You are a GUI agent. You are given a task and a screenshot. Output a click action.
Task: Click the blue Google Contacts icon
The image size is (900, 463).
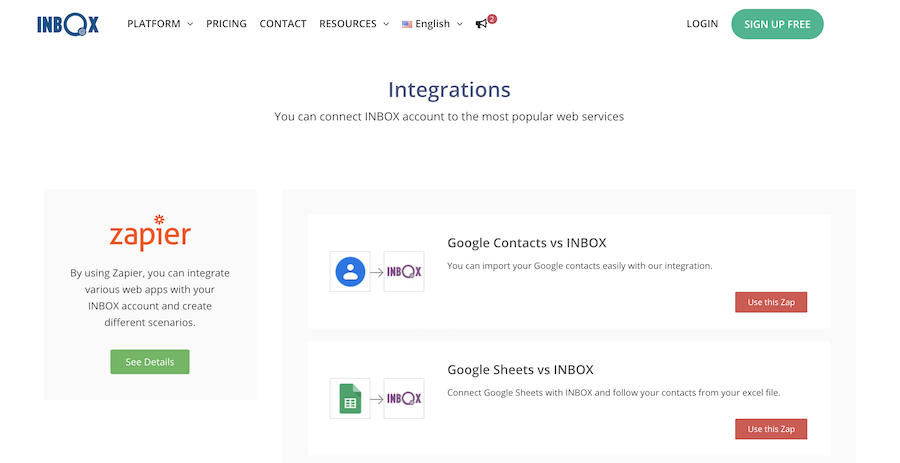[350, 271]
